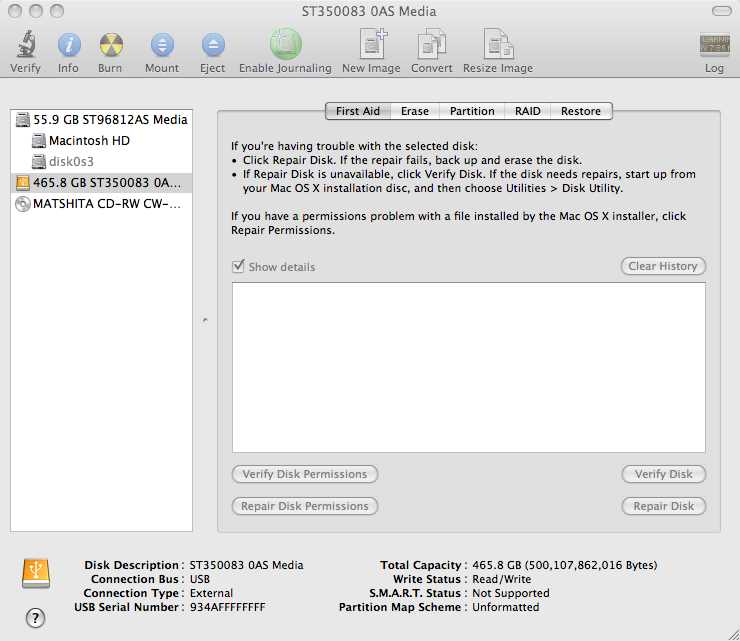
Task: Click Verify Disk Permissions button
Action: 305,474
